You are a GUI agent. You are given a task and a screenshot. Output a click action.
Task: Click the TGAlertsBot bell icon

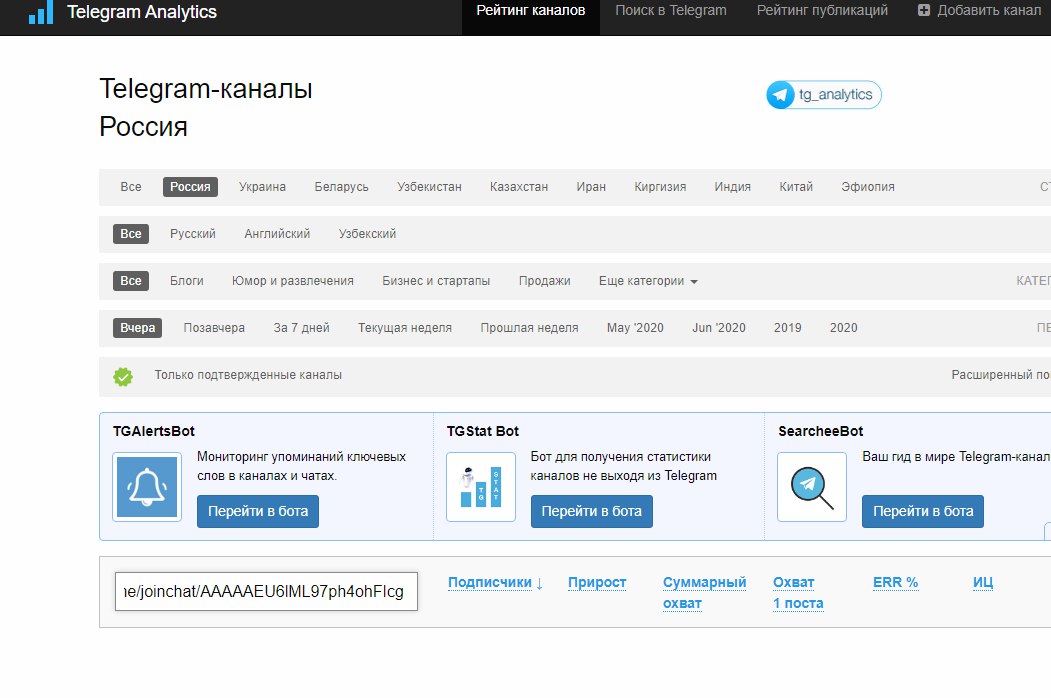(147, 487)
